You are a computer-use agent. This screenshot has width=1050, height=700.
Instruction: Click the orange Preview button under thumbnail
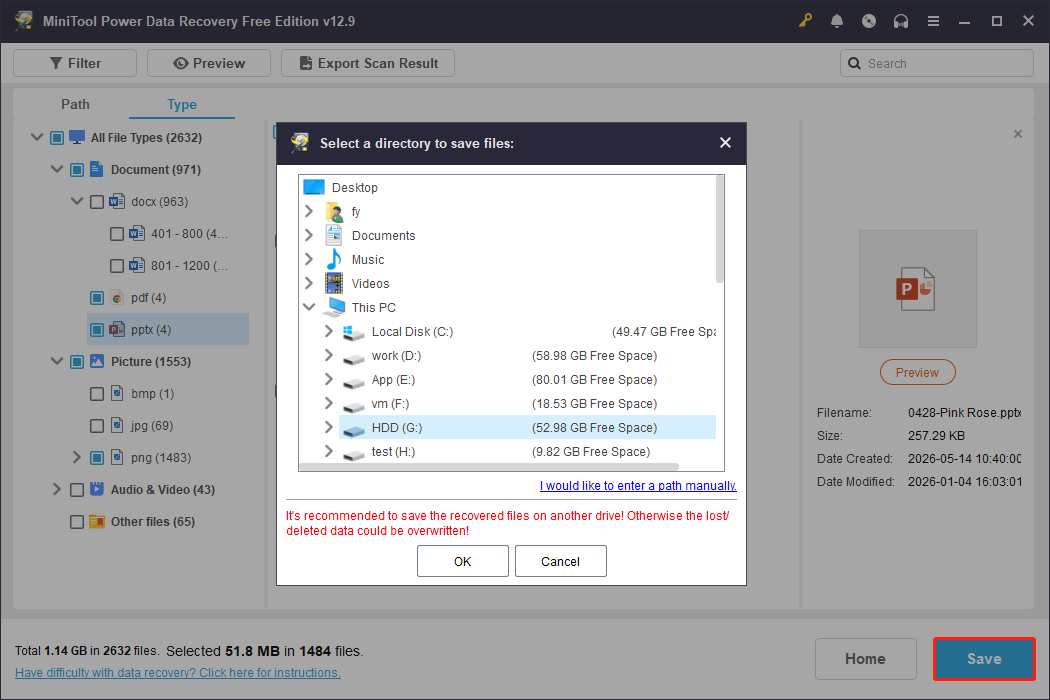(x=917, y=372)
